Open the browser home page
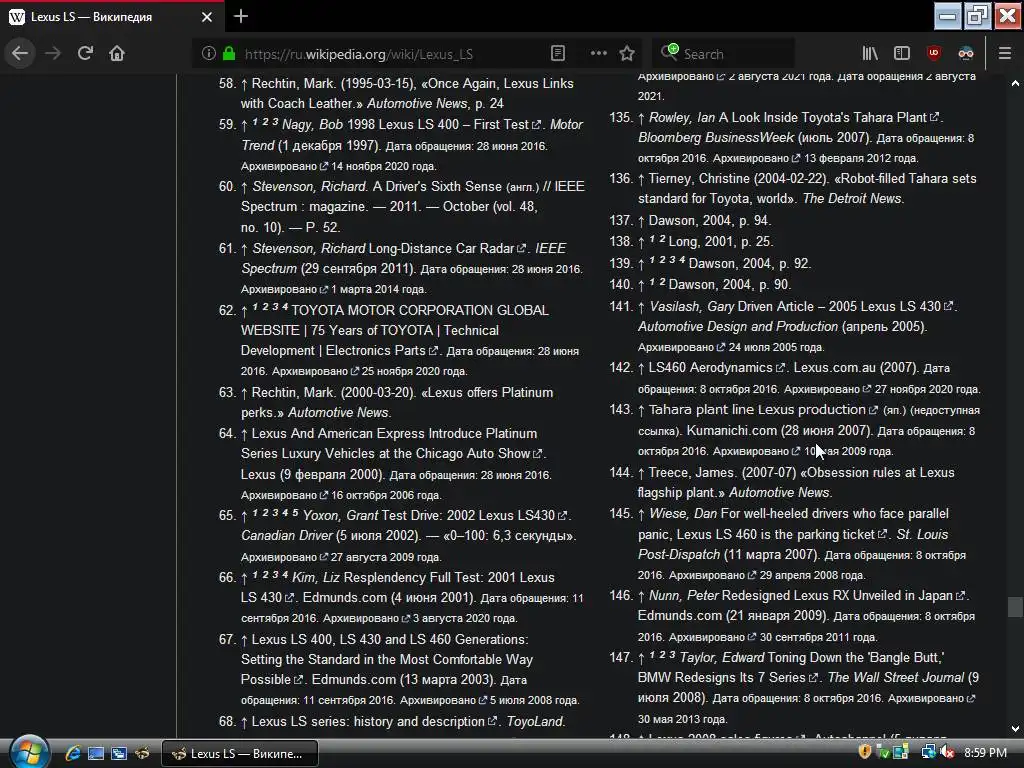The image size is (1024, 768). click(x=117, y=53)
